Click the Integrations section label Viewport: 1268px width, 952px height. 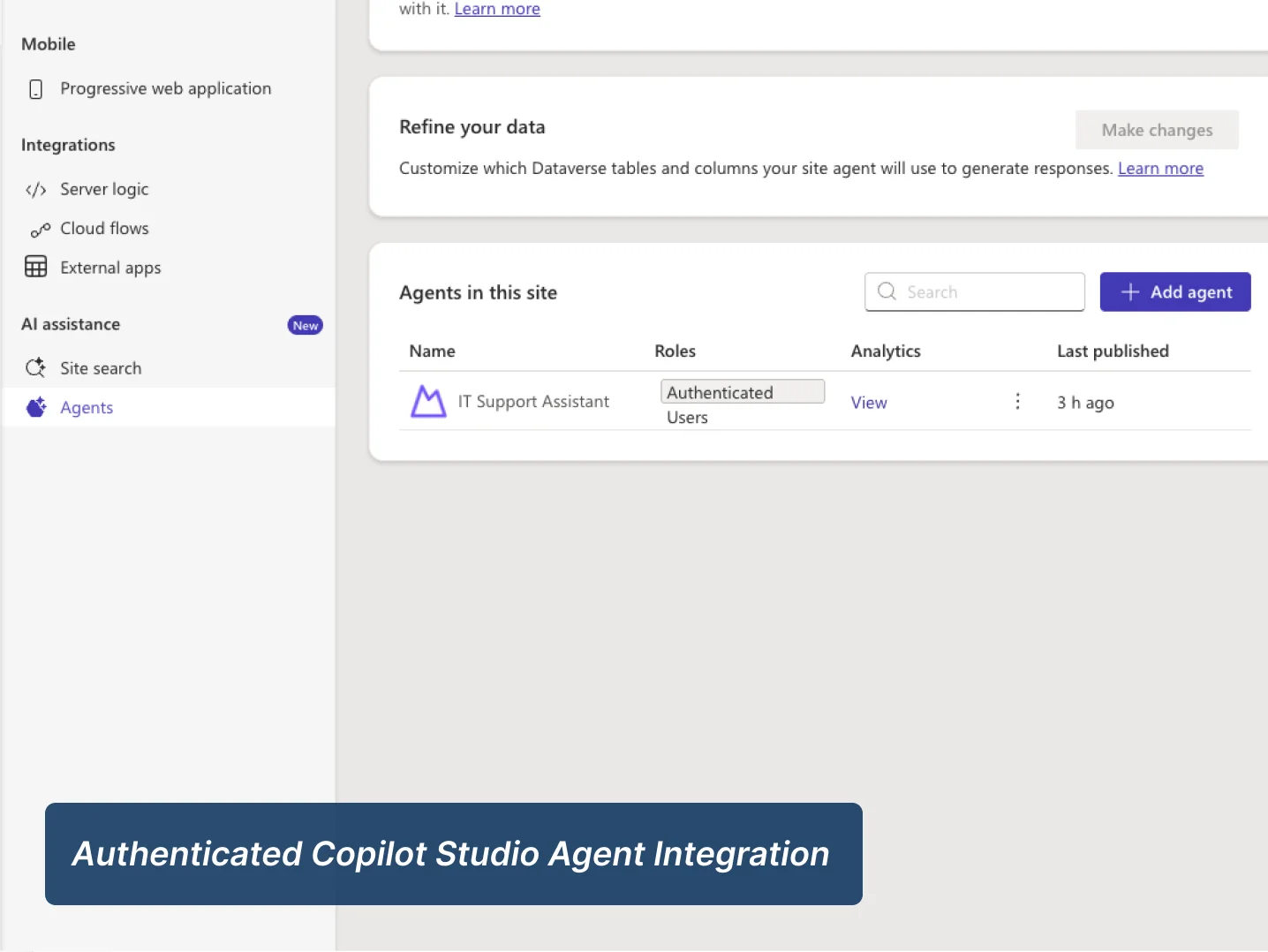point(68,145)
